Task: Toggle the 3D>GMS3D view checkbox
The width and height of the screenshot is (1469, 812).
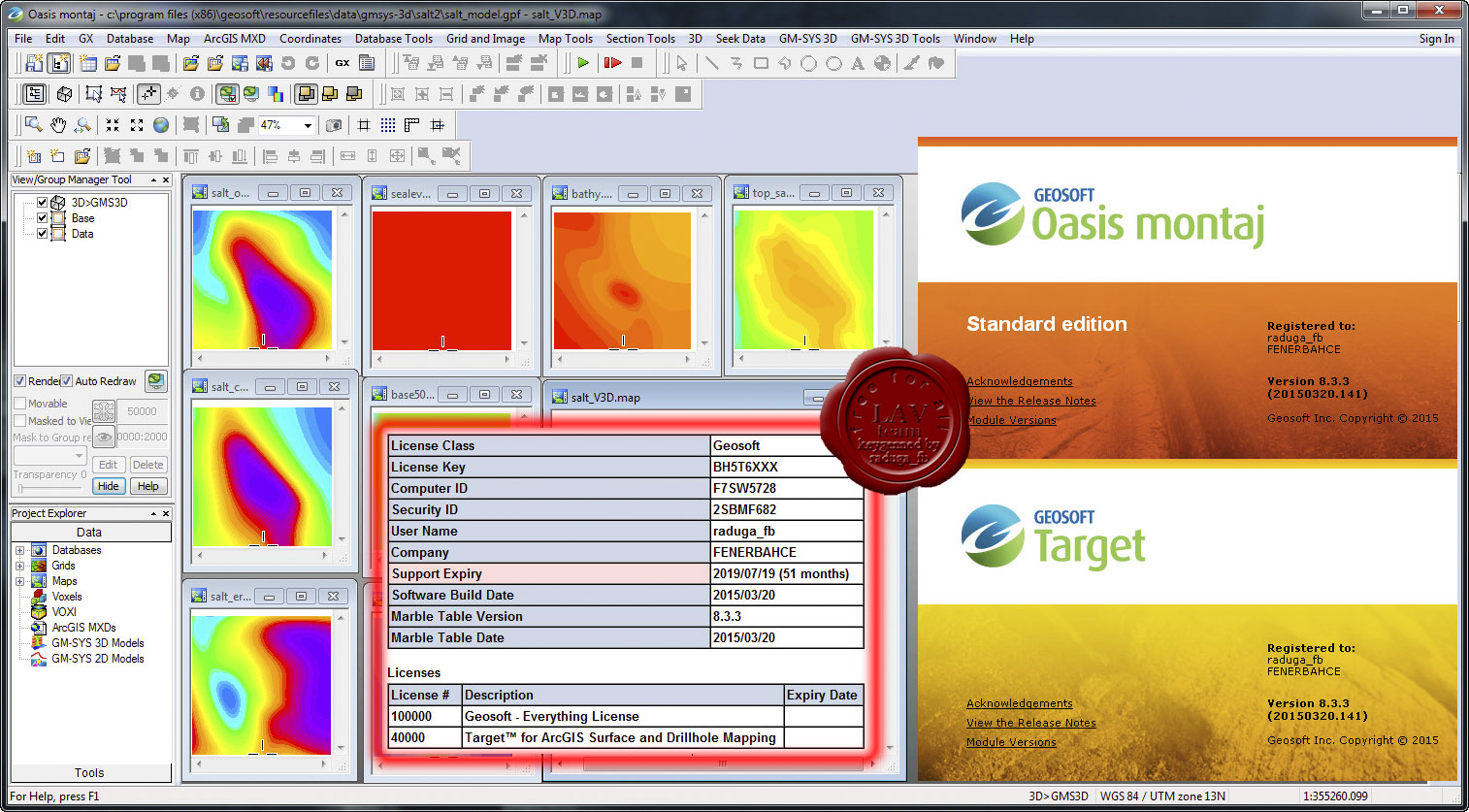Action: 42,203
